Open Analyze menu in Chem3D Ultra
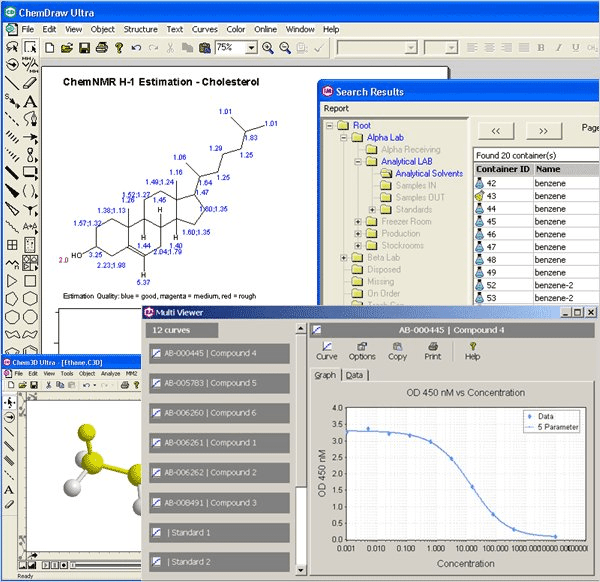The height and width of the screenshot is (582, 600). [111, 373]
